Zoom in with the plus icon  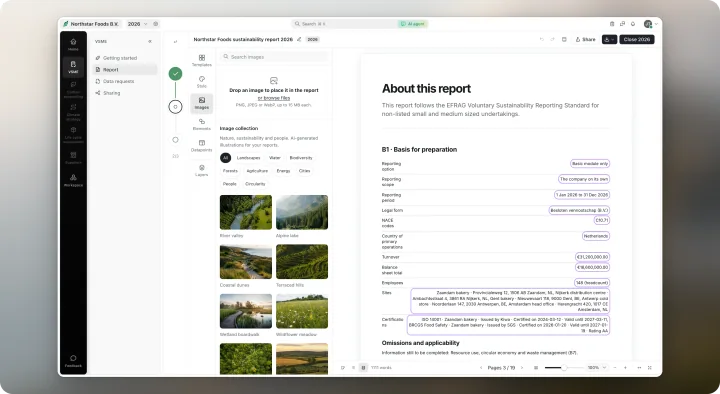coord(625,368)
